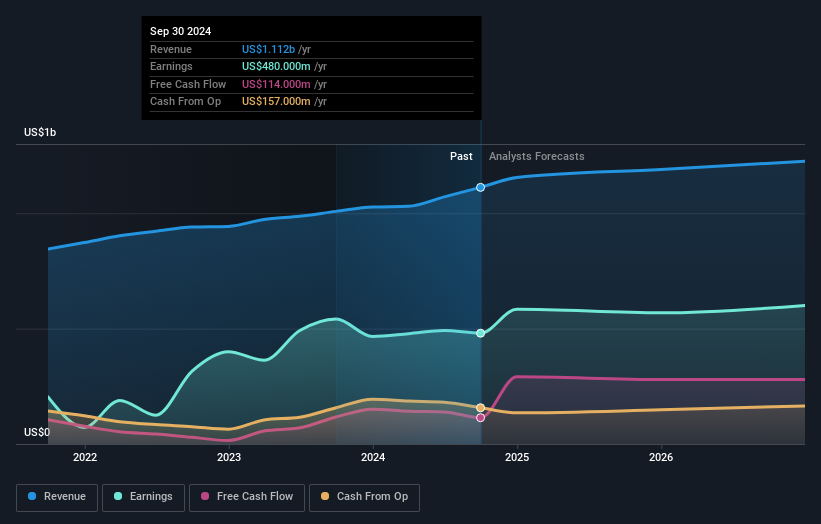The height and width of the screenshot is (524, 821).
Task: Click the 2025 x-axis label
Action: click(x=517, y=457)
